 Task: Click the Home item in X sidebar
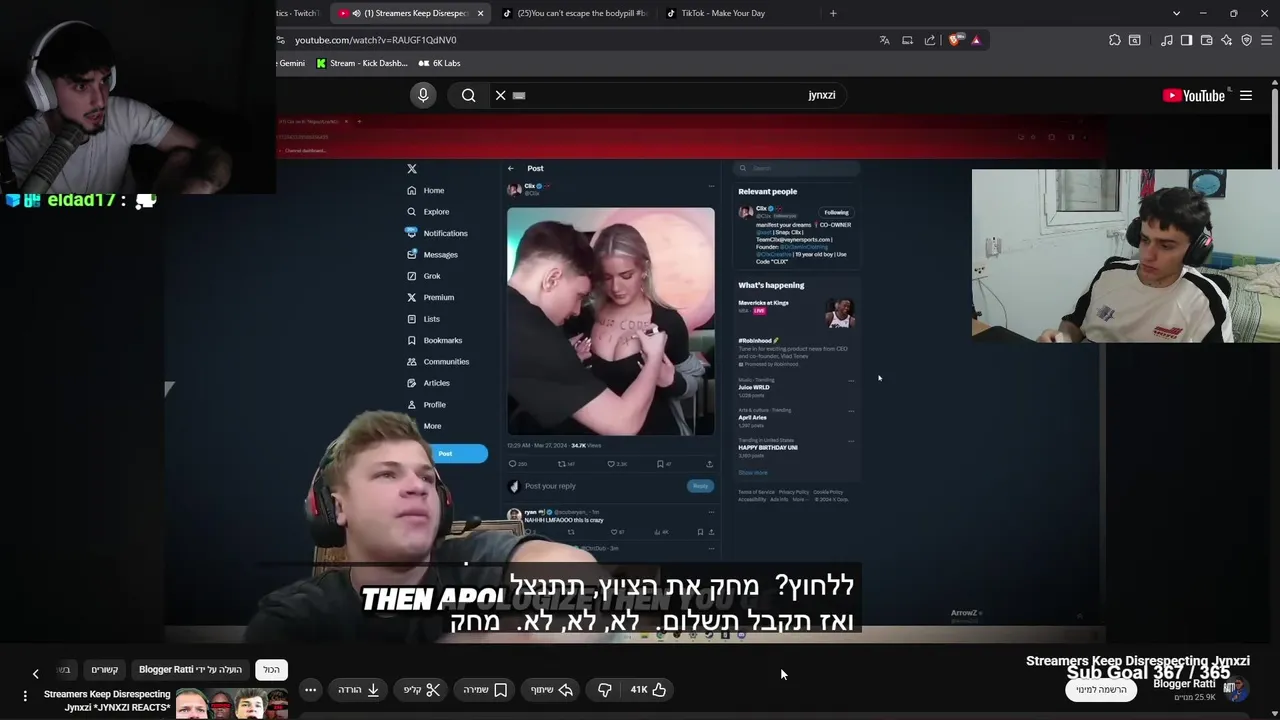425,190
